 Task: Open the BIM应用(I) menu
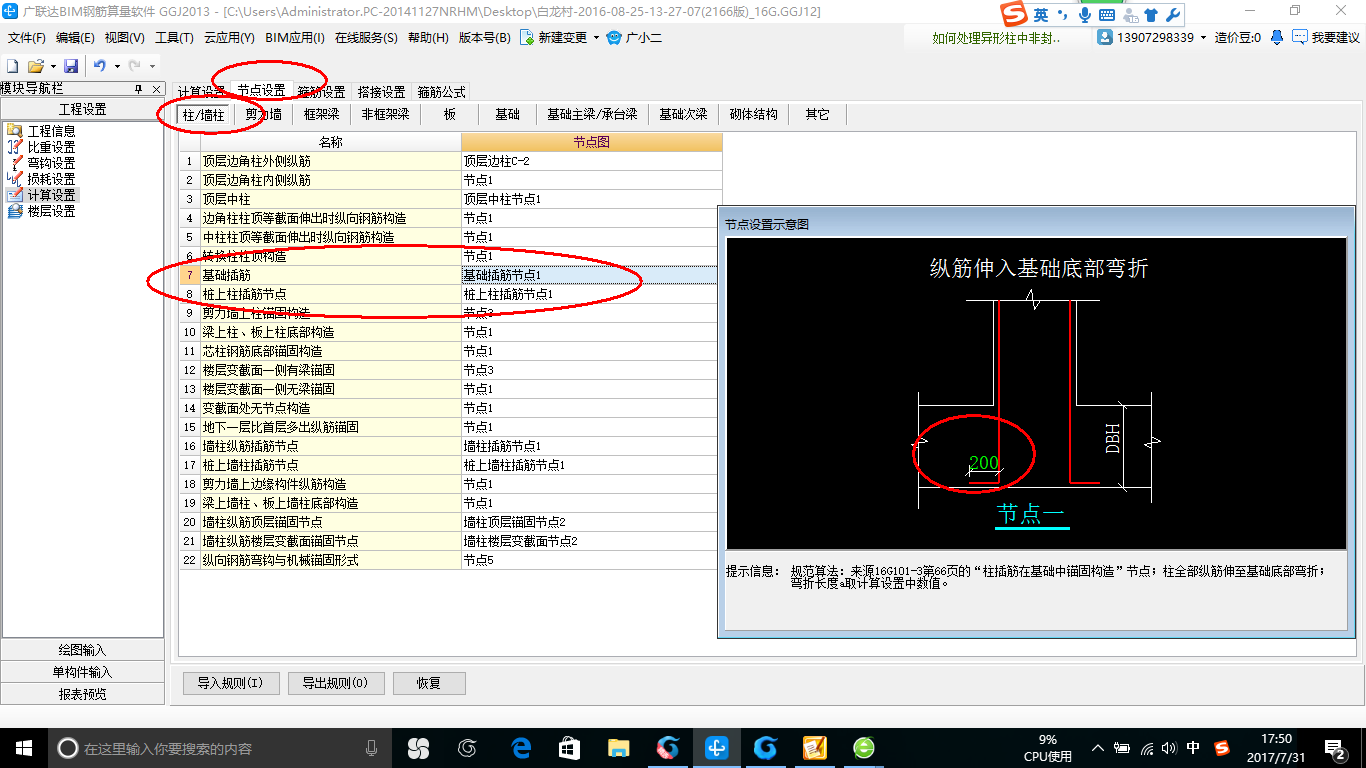295,38
